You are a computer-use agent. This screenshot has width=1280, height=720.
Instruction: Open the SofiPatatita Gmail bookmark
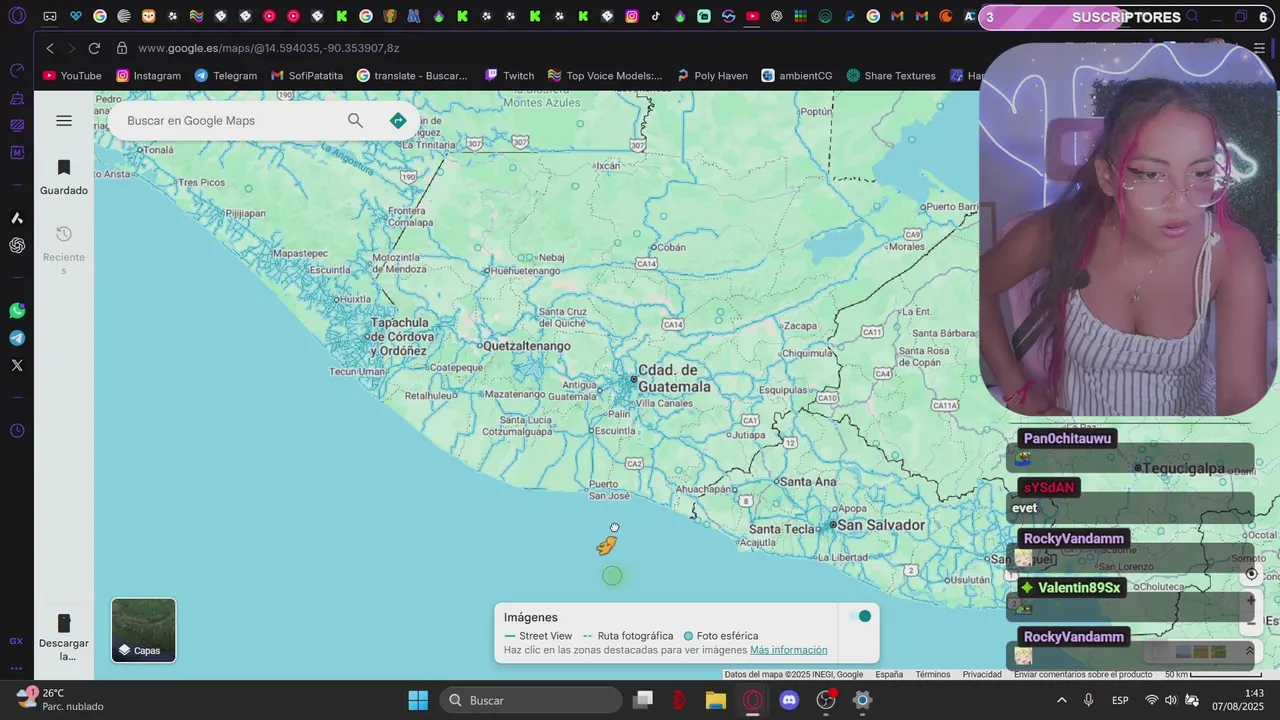(x=307, y=76)
